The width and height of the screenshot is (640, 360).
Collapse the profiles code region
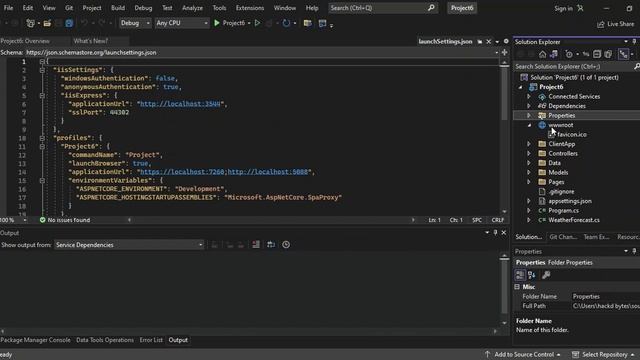pyautogui.click(x=42, y=138)
